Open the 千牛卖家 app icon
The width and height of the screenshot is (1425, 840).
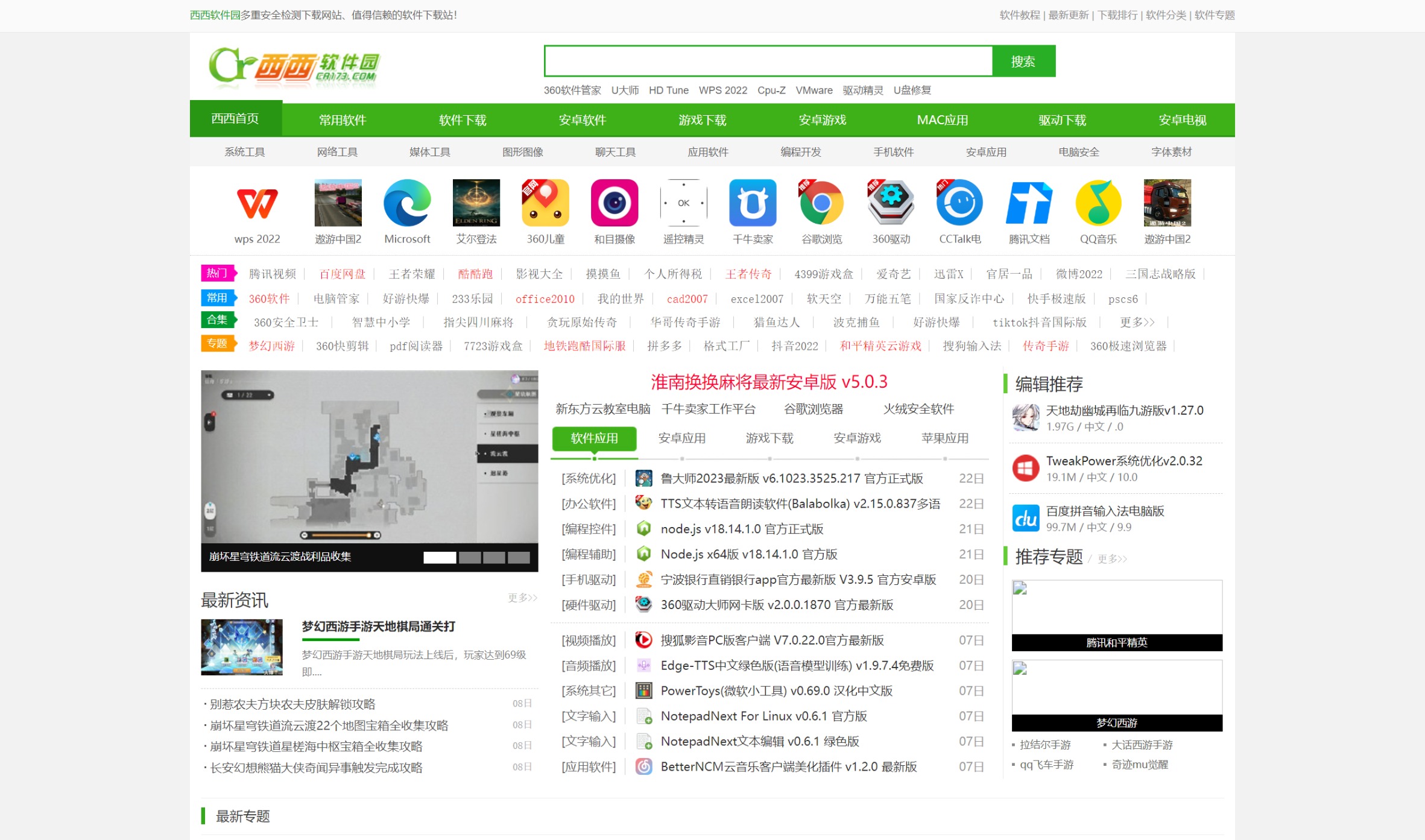(x=753, y=203)
